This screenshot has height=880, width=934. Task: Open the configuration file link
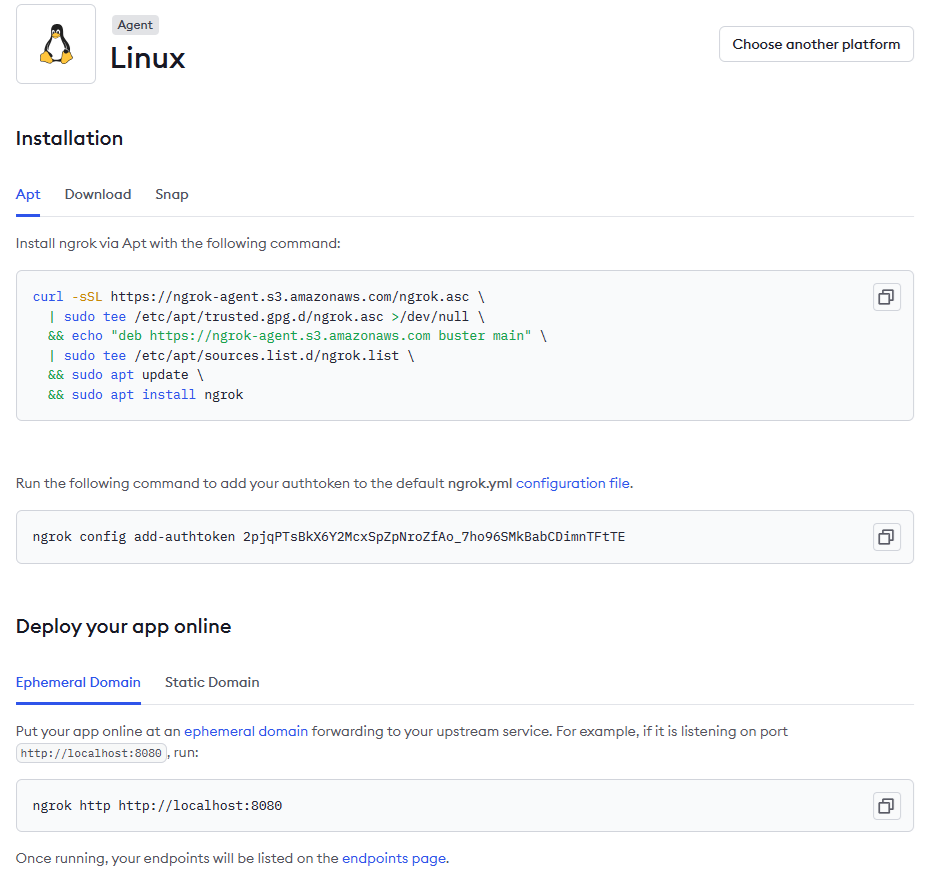pyautogui.click(x=572, y=483)
